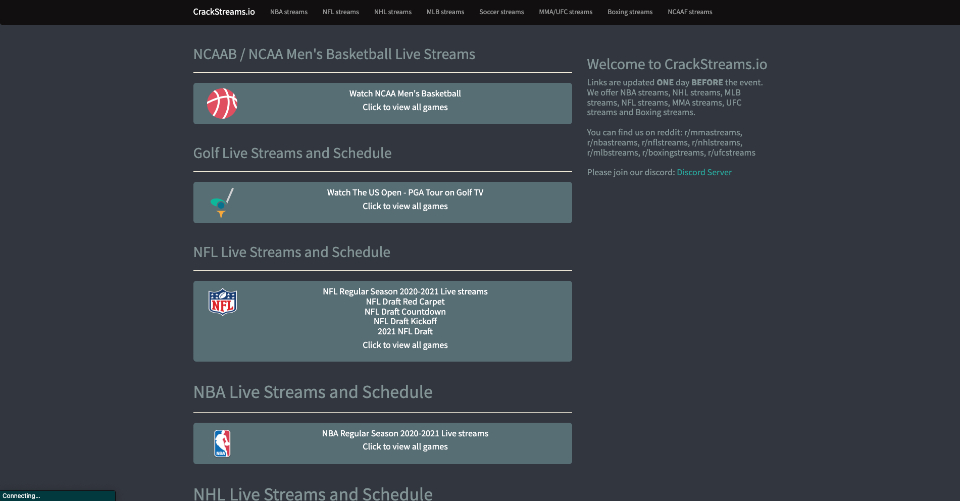Click the Welcome to CrackStreams.io heading
This screenshot has width=960, height=501.
(677, 64)
